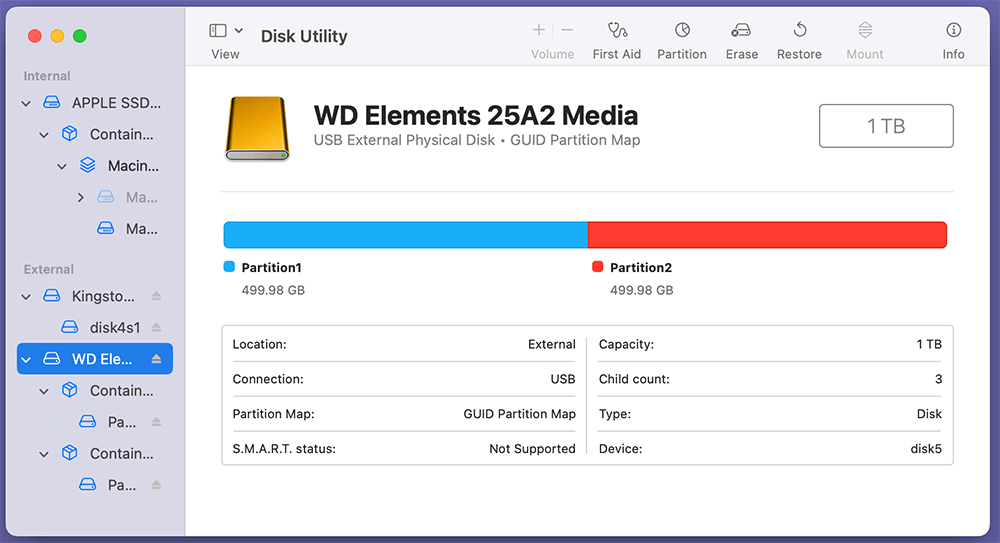Collapse first Contain... under WD Elements
The image size is (1000, 543).
44,391
